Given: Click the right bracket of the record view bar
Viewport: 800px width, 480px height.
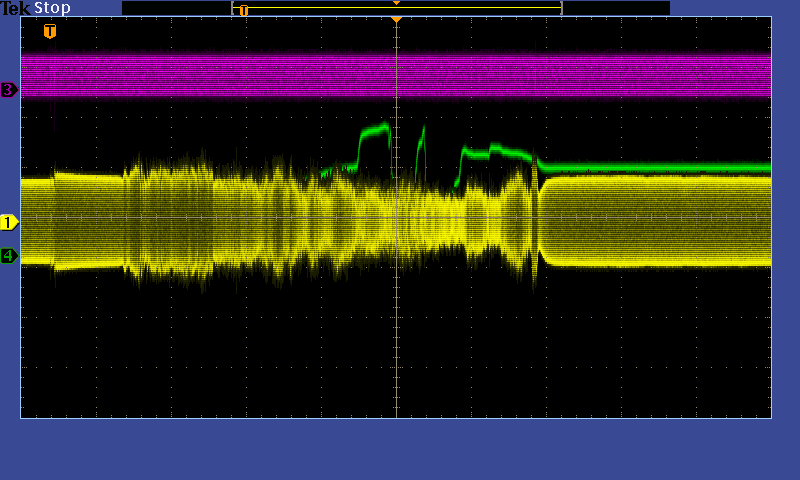Looking at the screenshot, I should (x=561, y=8).
